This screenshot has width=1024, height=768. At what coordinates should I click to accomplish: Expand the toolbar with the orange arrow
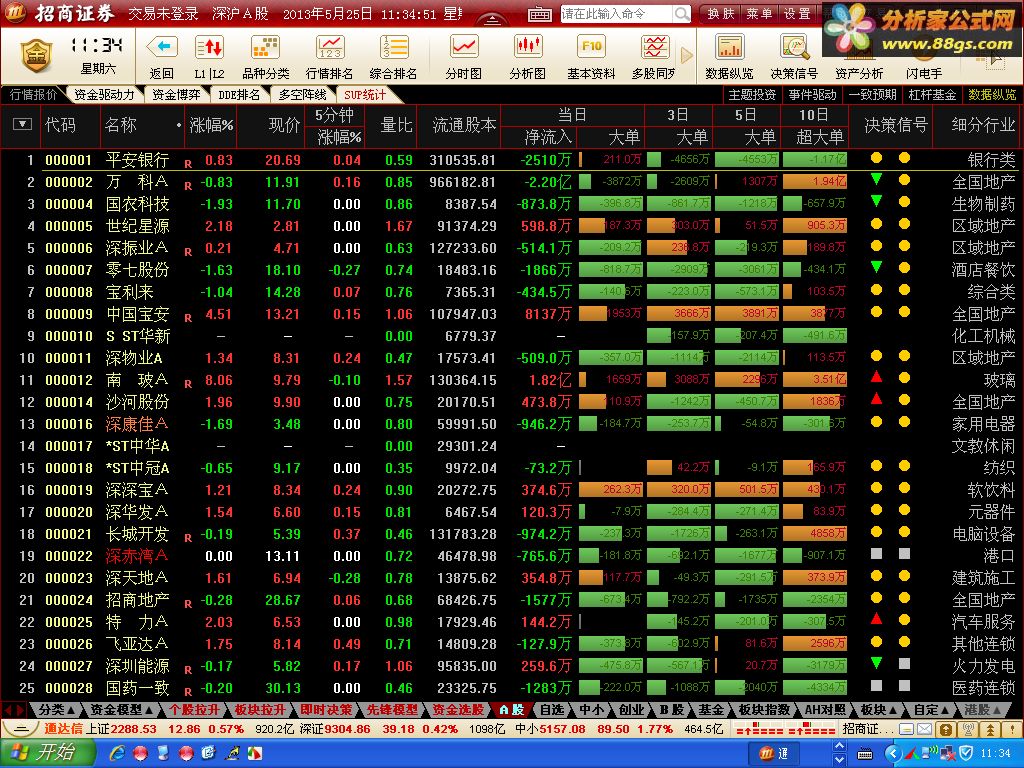686,55
